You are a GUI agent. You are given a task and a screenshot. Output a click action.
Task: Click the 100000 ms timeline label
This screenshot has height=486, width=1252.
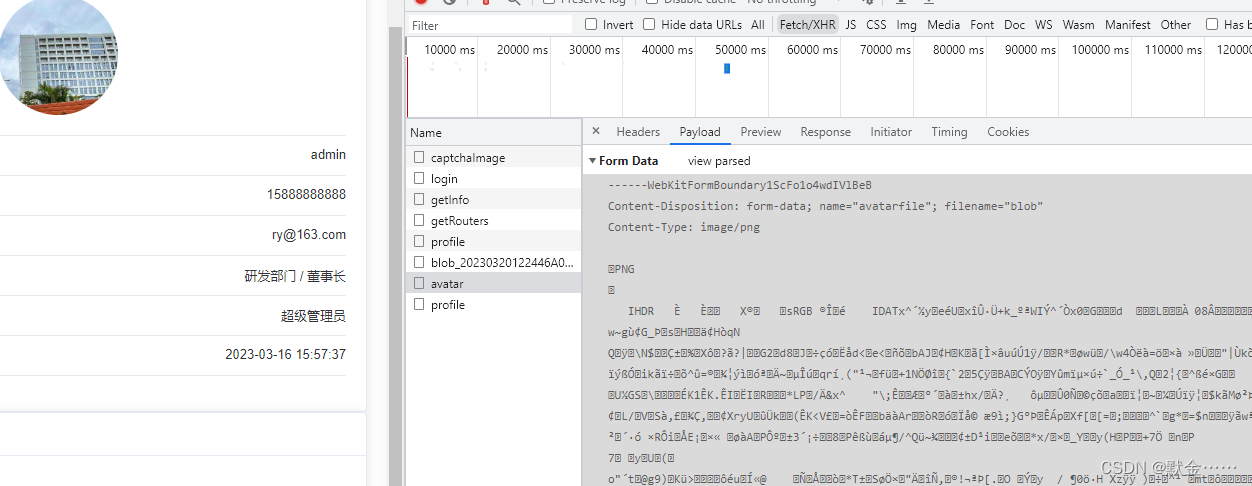[x=1100, y=50]
